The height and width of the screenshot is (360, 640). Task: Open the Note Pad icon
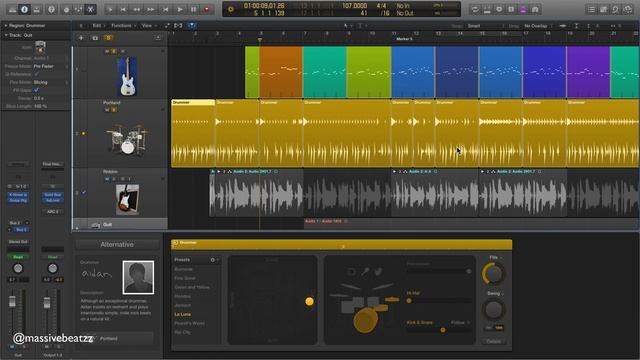coord(603,9)
